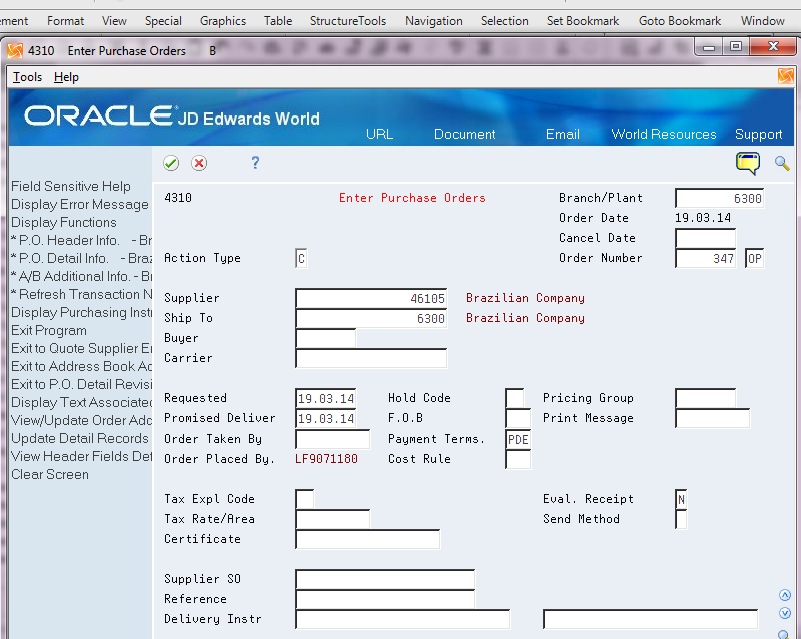Viewport: 801px width, 639px height.
Task: Open the View menu in top bar
Action: click(x=114, y=21)
